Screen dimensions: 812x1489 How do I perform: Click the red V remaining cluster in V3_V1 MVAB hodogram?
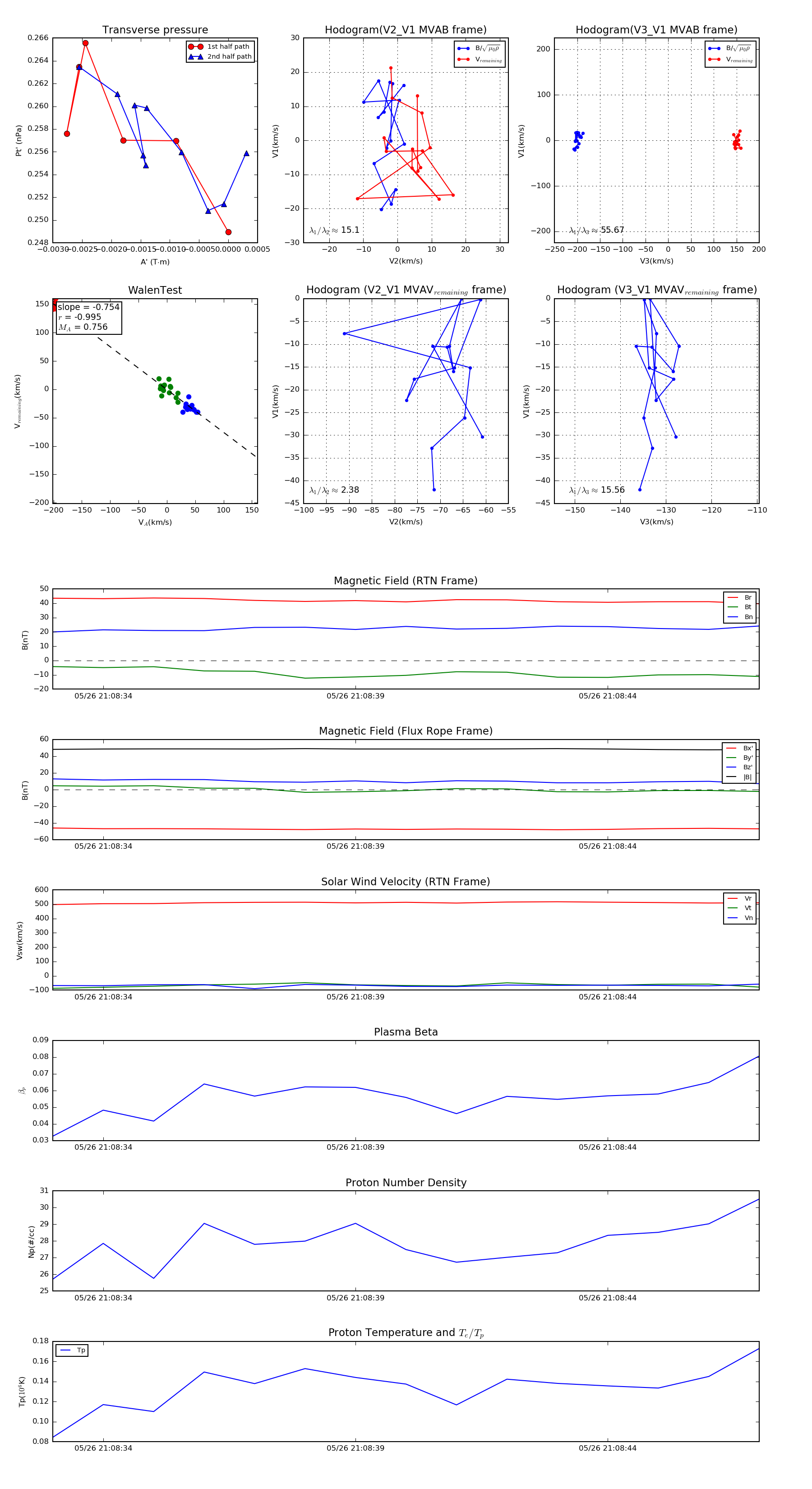[737, 140]
